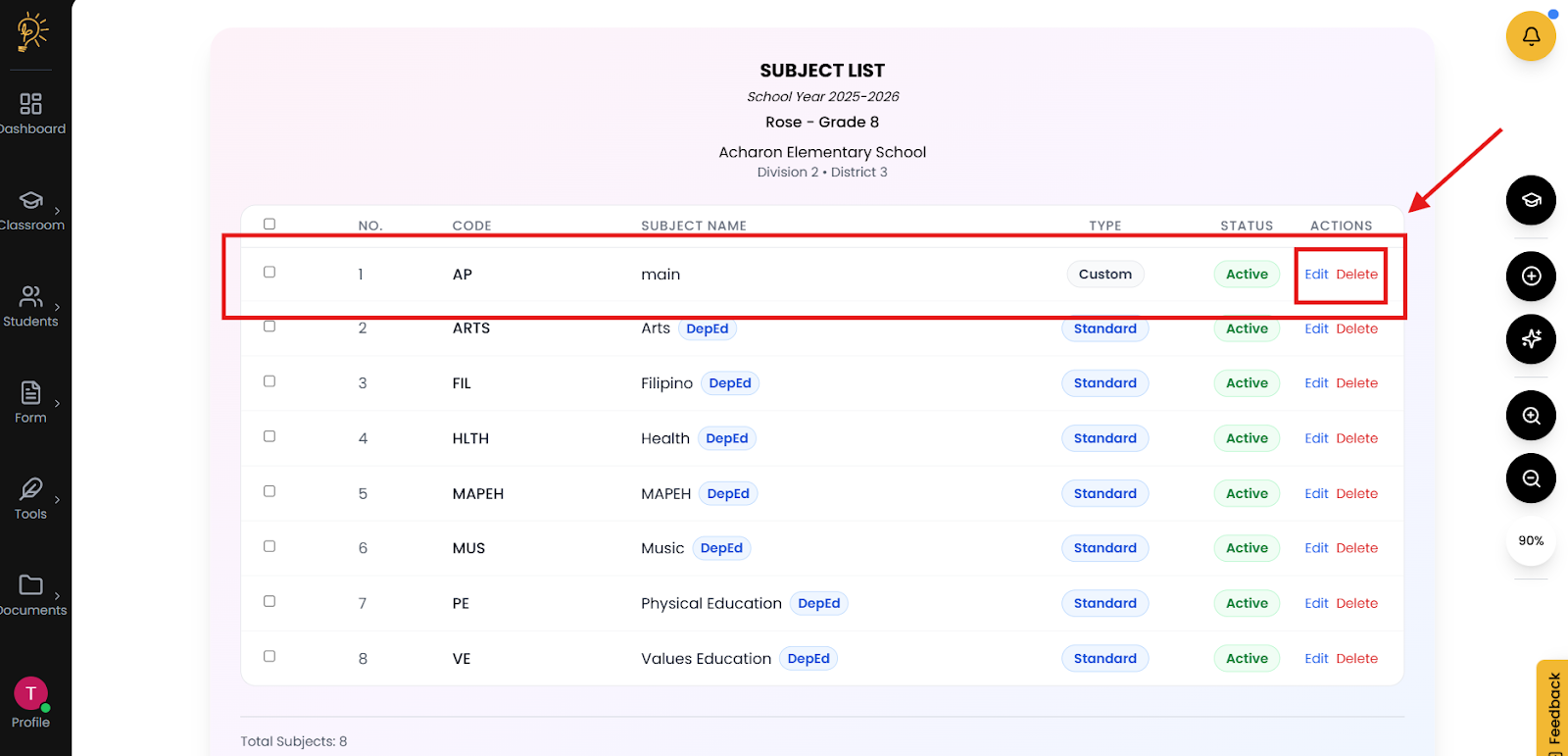This screenshot has height=756, width=1568.
Task: Check the checkbox for the AP subject
Action: 269,273
